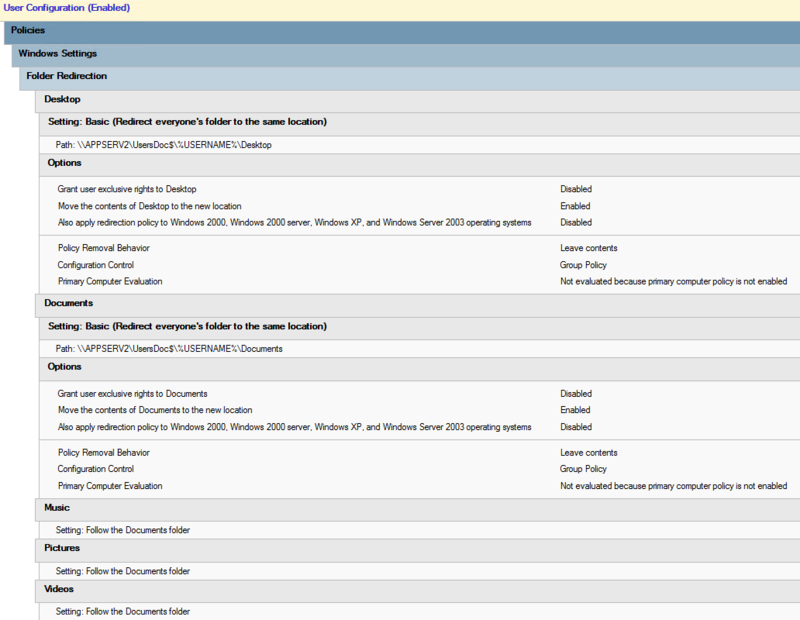The height and width of the screenshot is (620, 800).
Task: Collapse the Desktop folder section
Action: [61, 99]
